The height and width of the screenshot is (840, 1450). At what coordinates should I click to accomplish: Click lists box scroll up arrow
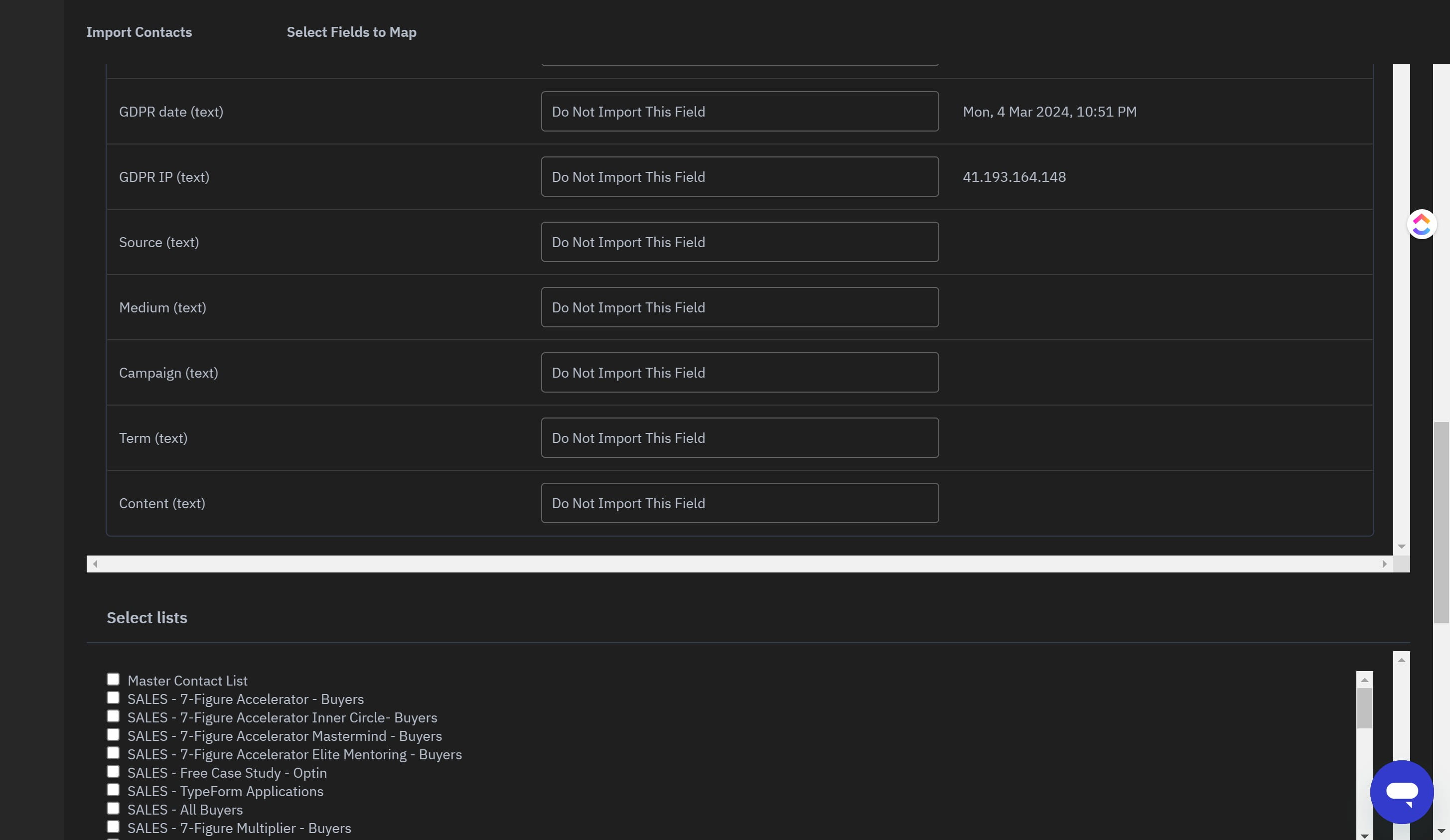(1364, 680)
